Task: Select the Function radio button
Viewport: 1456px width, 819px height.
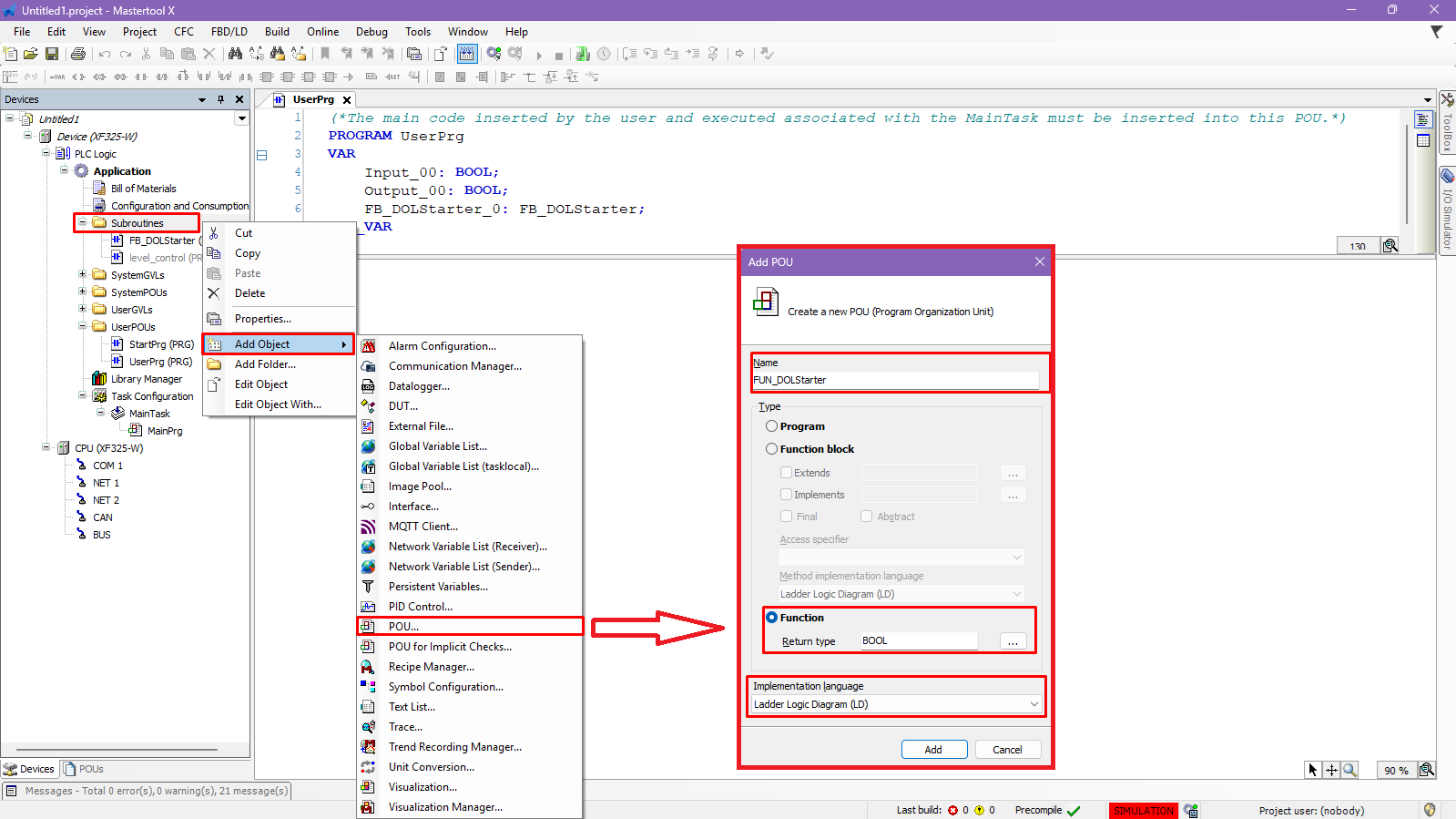Action: coord(771,618)
